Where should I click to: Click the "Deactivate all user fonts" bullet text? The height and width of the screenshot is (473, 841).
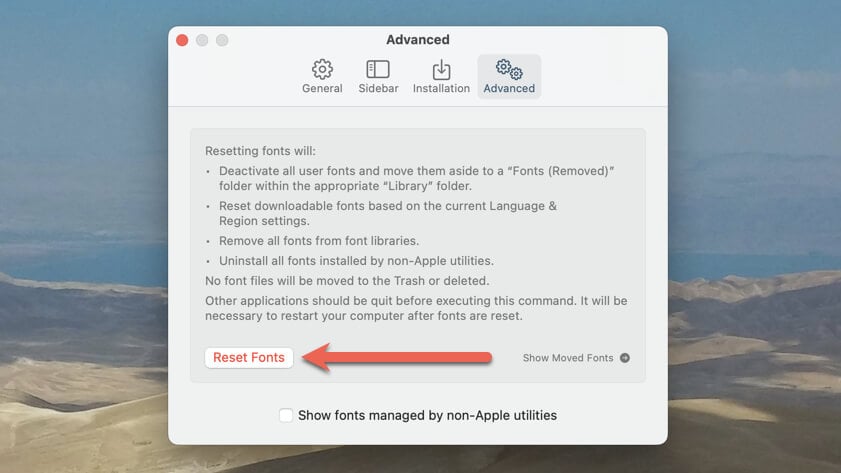[416, 178]
